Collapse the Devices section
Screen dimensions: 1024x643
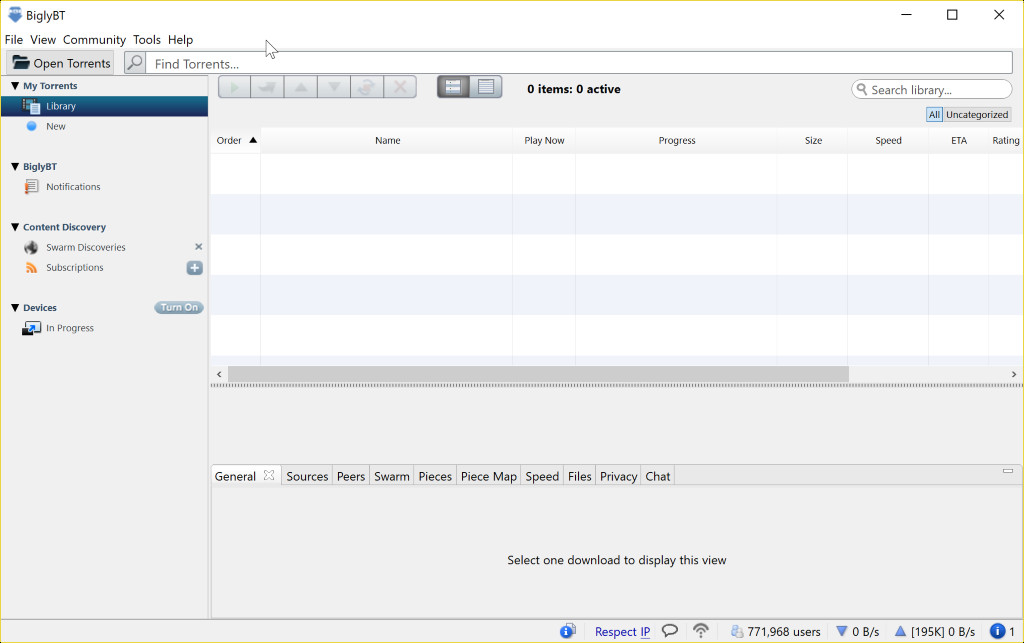click(x=15, y=307)
